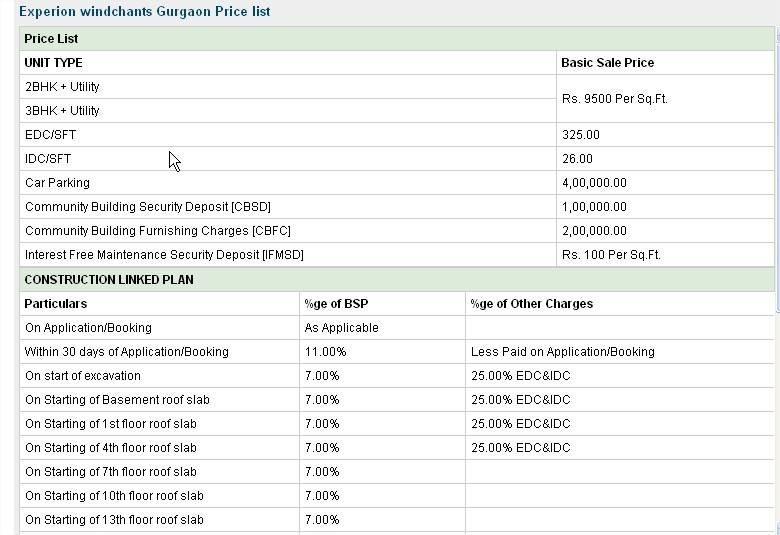Image resolution: width=780 pixels, height=535 pixels.
Task: Click the 'Rs. 9500 Per Sq.Ft.' value
Action: 615,99
